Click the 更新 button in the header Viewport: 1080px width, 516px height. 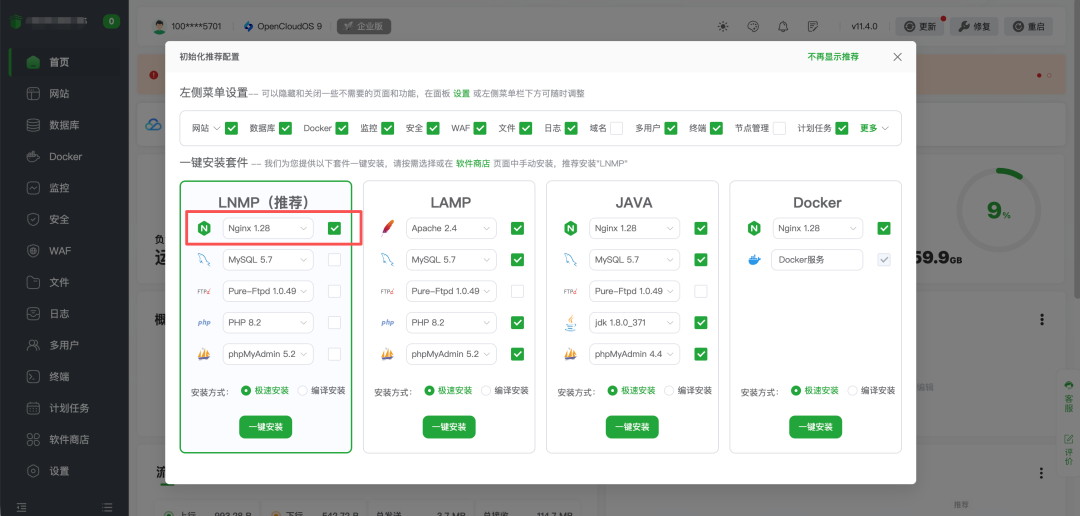[x=920, y=27]
